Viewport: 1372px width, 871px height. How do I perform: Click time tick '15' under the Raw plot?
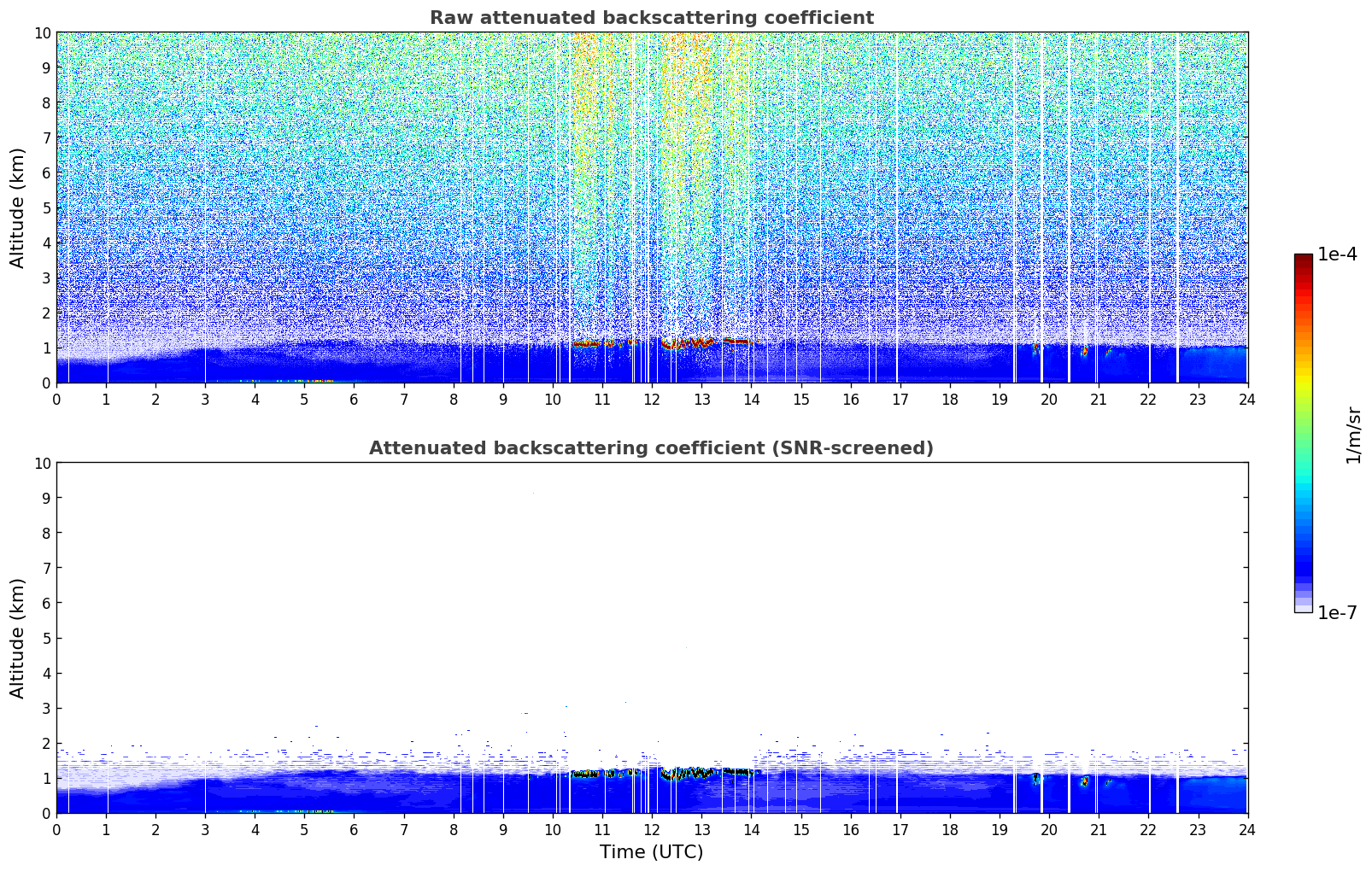[800, 399]
